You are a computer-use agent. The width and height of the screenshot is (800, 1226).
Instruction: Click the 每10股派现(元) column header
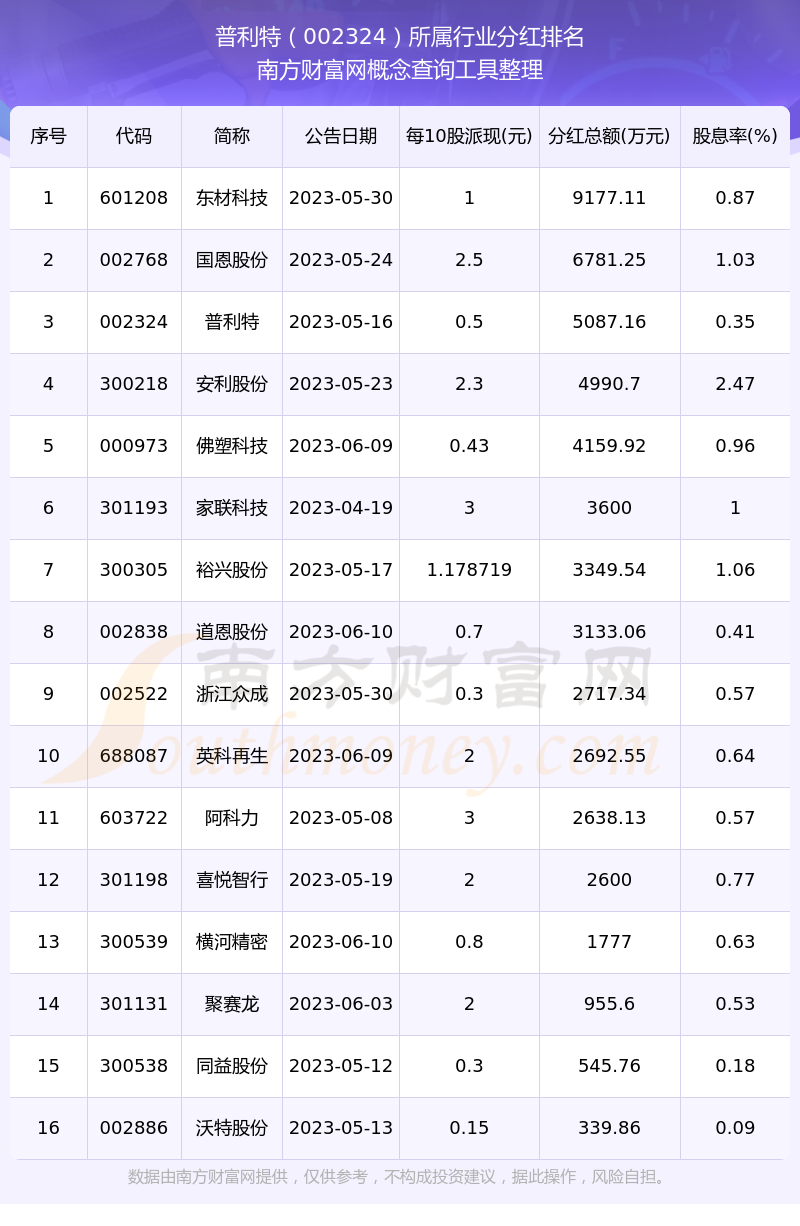(469, 136)
